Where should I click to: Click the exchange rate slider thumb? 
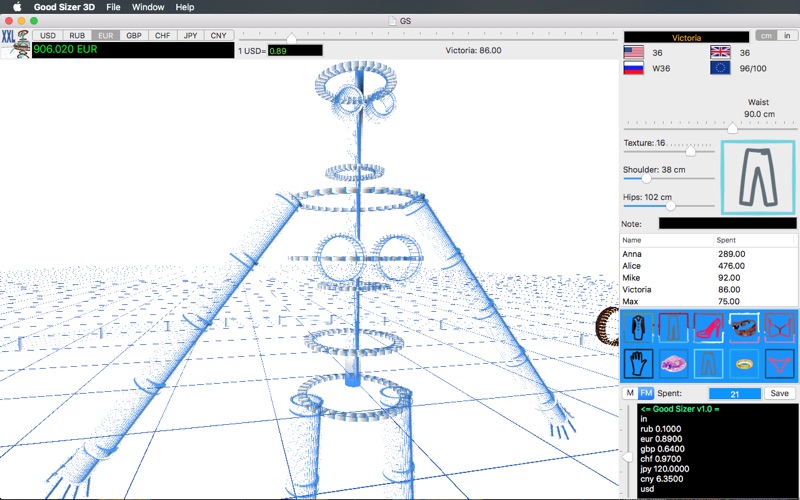[x=291, y=38]
